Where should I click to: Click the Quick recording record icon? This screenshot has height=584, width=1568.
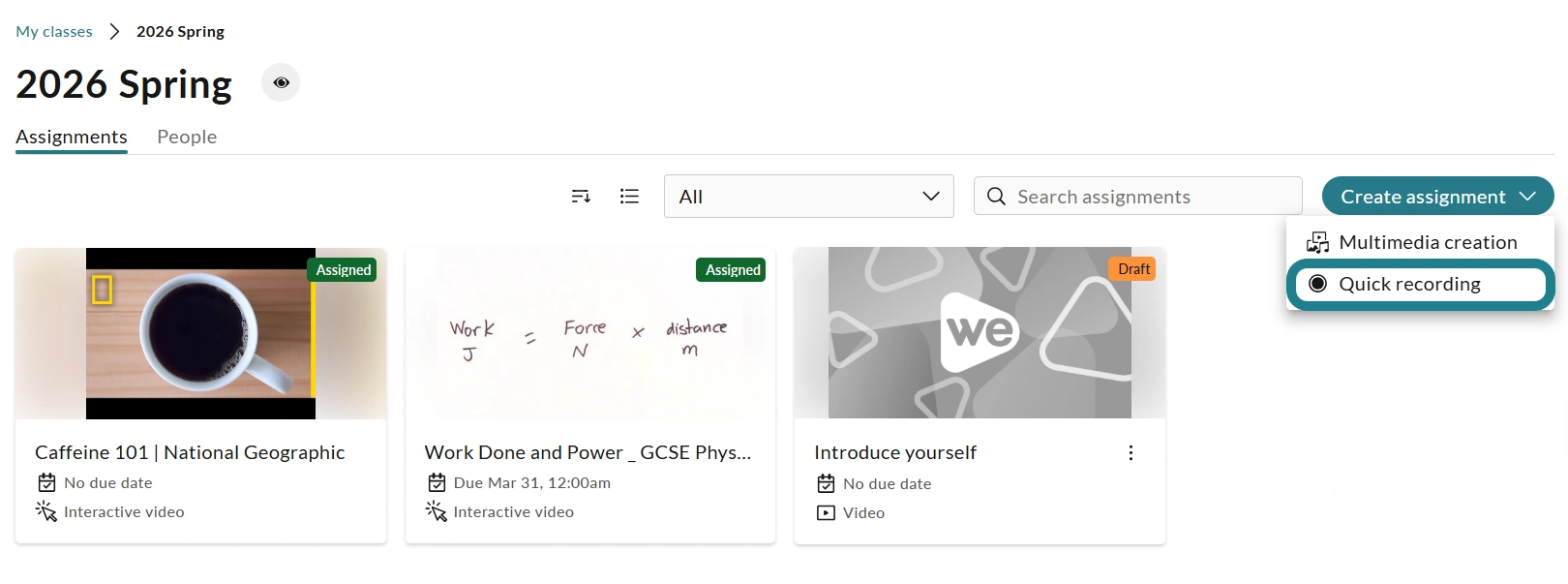[x=1317, y=284]
